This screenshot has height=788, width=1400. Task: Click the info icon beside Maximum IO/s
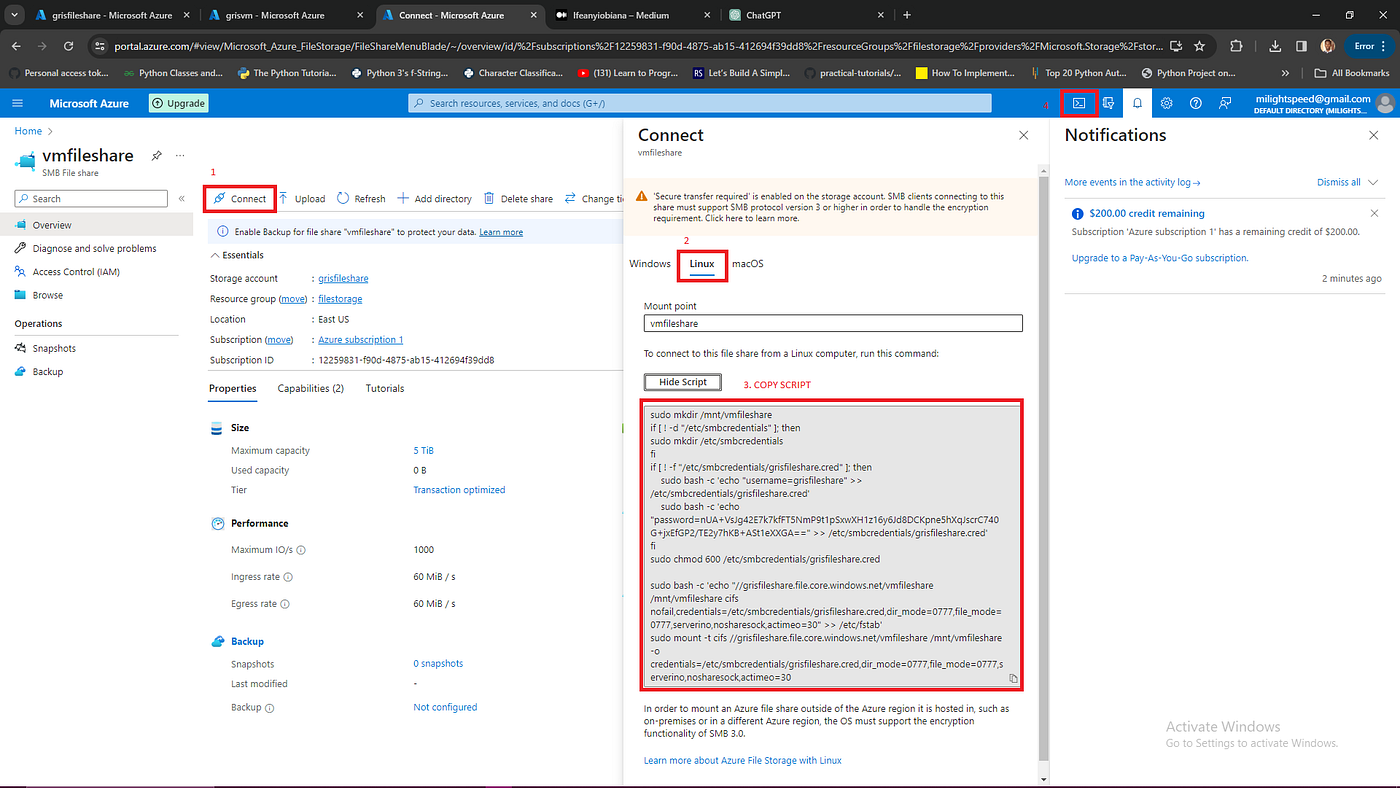click(301, 550)
